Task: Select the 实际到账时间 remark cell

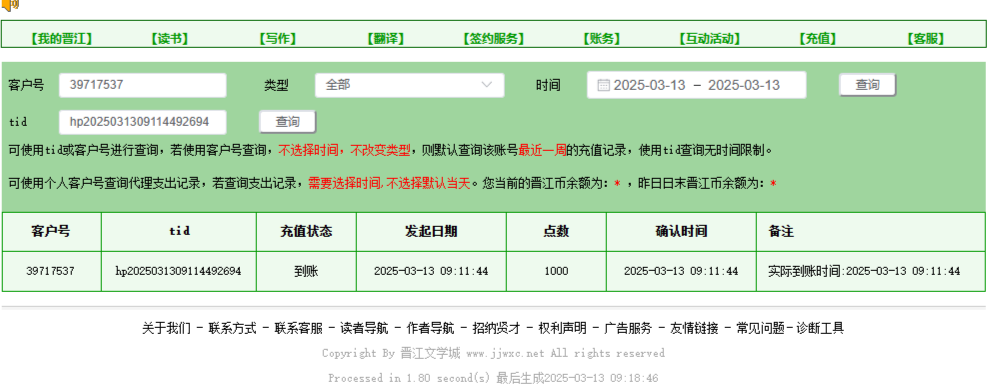Action: click(871, 272)
